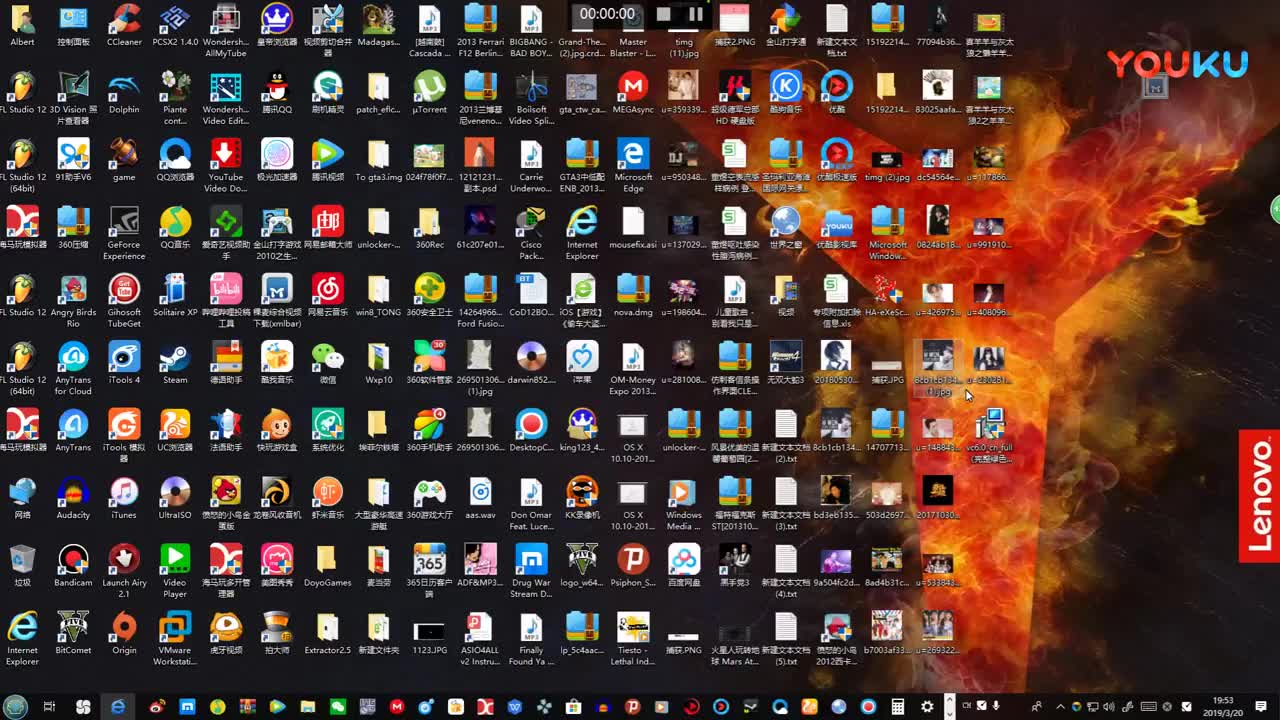The height and width of the screenshot is (720, 1280).
Task: Open UC浏览器 browser
Action: tap(175, 431)
